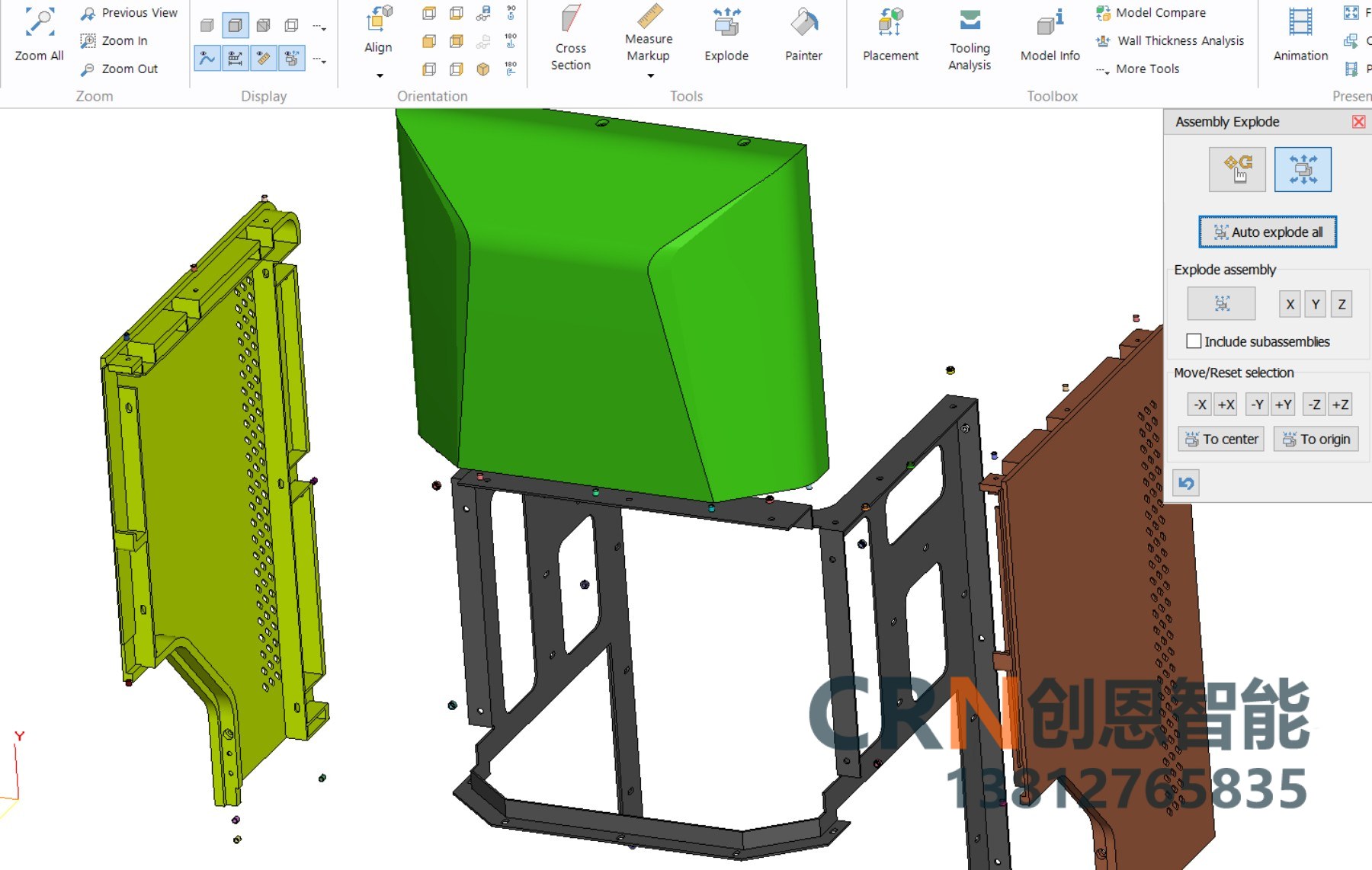Viewport: 1372px width, 870px height.
Task: Launch Model Compare
Action: click(x=1151, y=13)
